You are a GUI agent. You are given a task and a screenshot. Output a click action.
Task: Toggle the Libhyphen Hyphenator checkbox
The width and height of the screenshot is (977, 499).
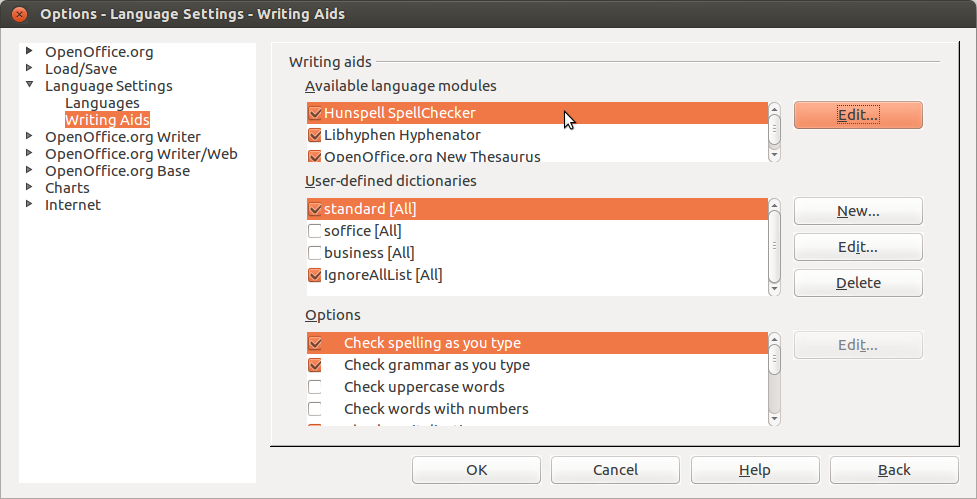click(315, 135)
